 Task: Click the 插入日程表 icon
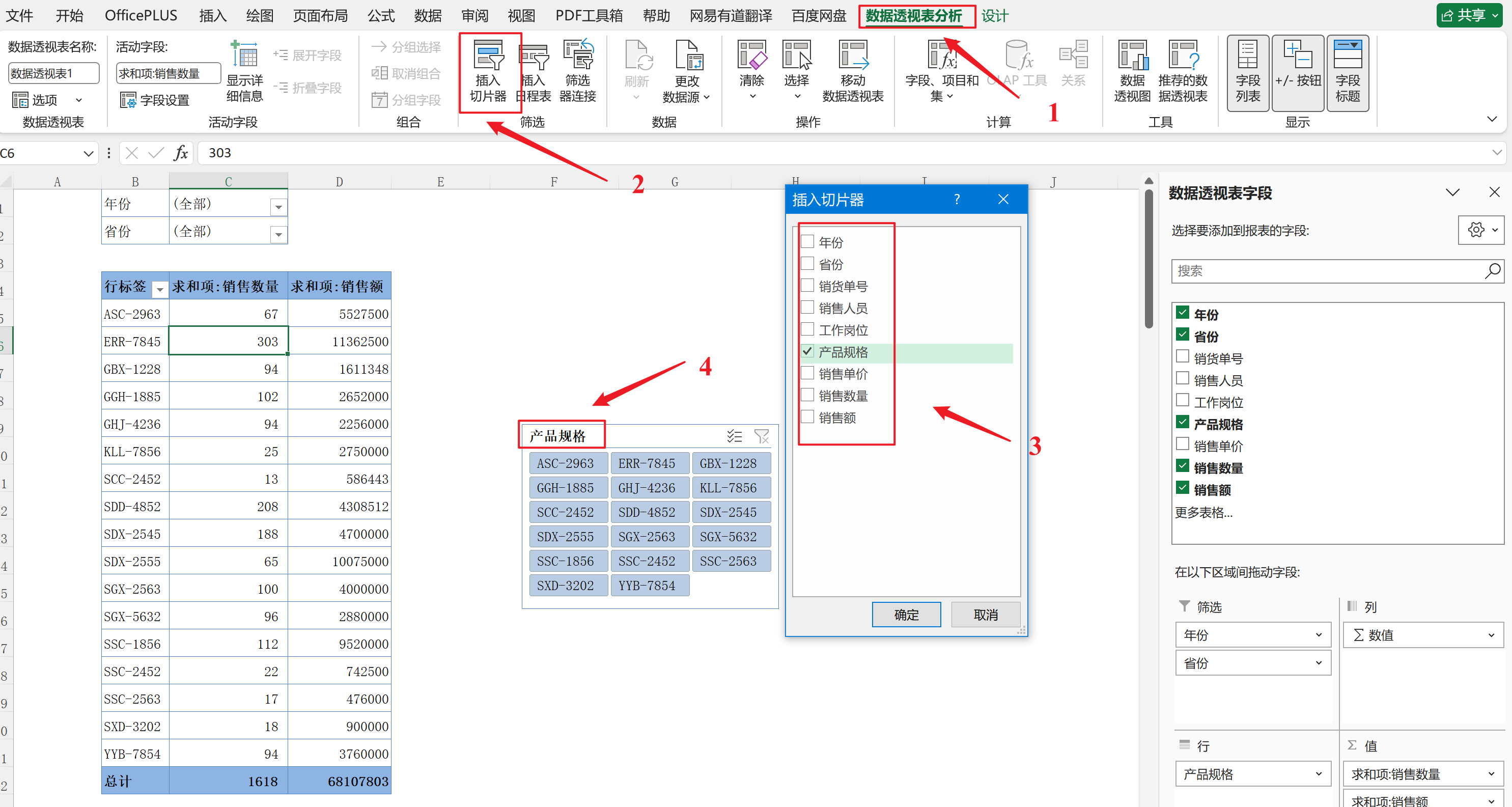coord(535,57)
